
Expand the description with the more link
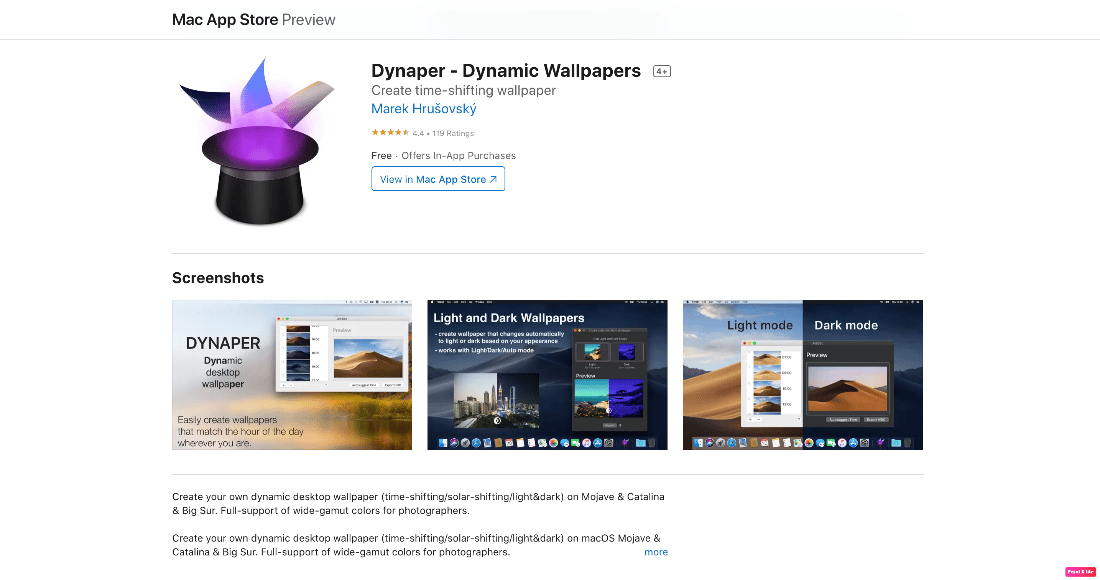656,551
